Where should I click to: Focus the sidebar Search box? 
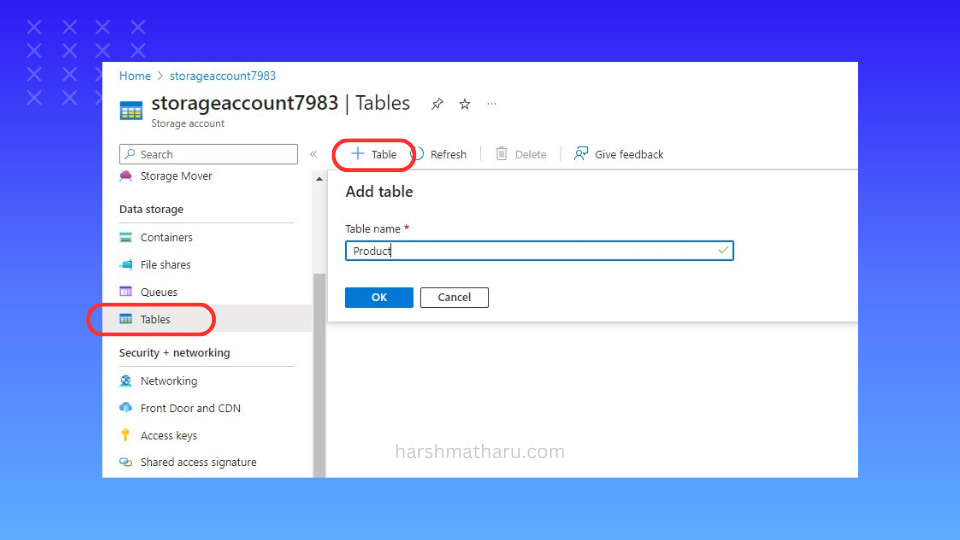tap(208, 154)
